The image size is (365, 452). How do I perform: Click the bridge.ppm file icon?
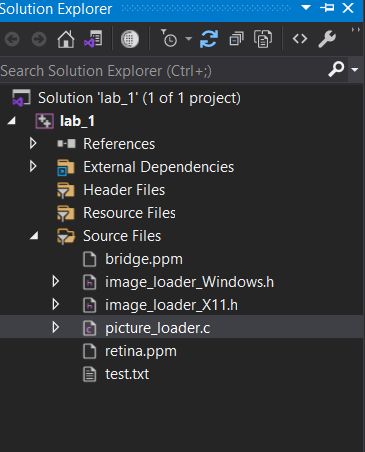coord(89,259)
